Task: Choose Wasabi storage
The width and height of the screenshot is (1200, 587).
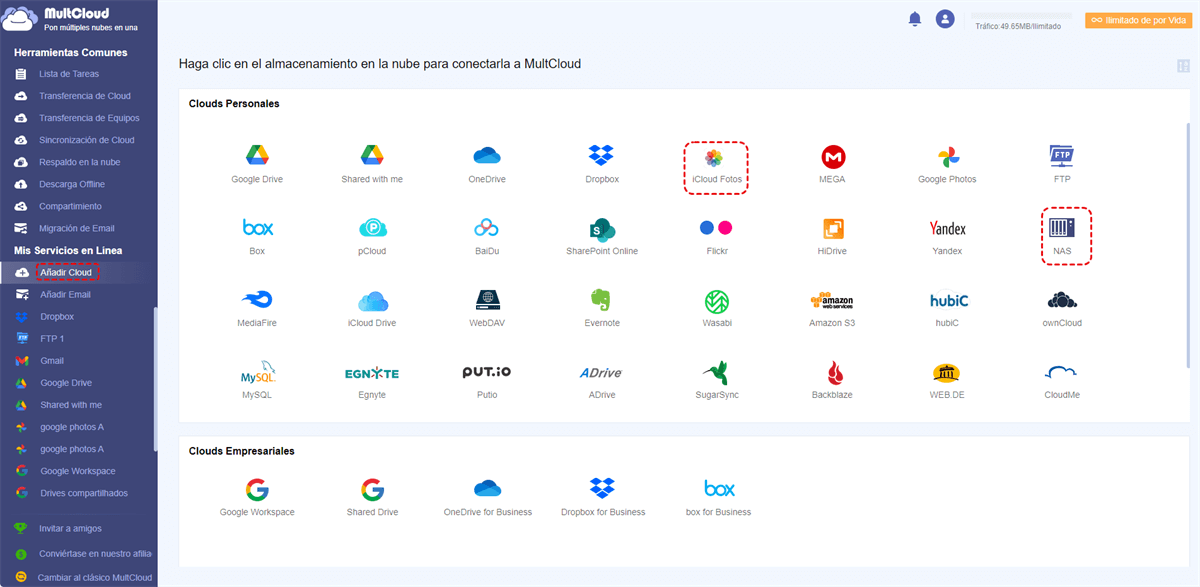Action: pyautogui.click(x=716, y=309)
